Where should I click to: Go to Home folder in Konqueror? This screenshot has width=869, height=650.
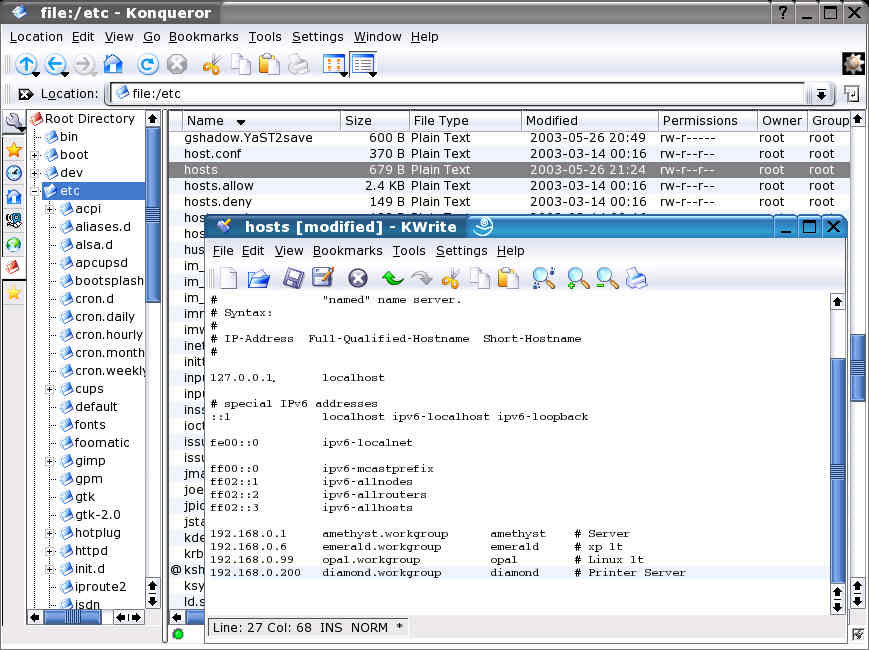(114, 64)
